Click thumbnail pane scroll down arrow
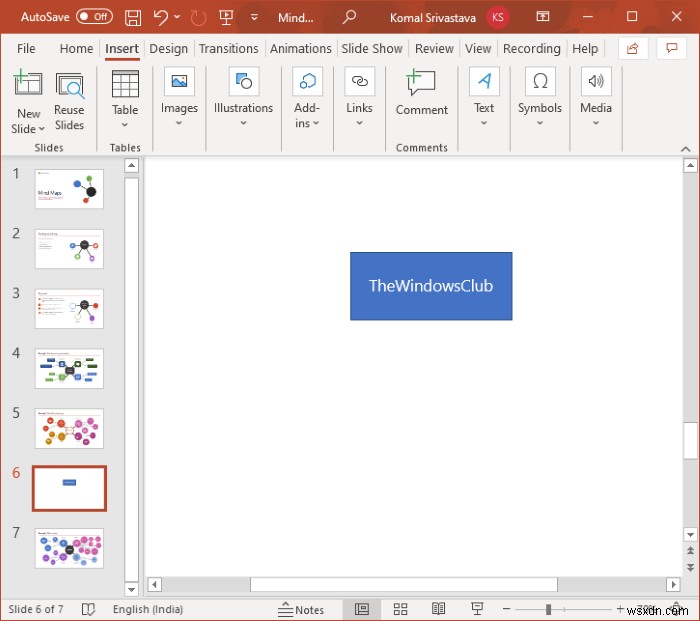Screen dimensions: 700x621 131,589
